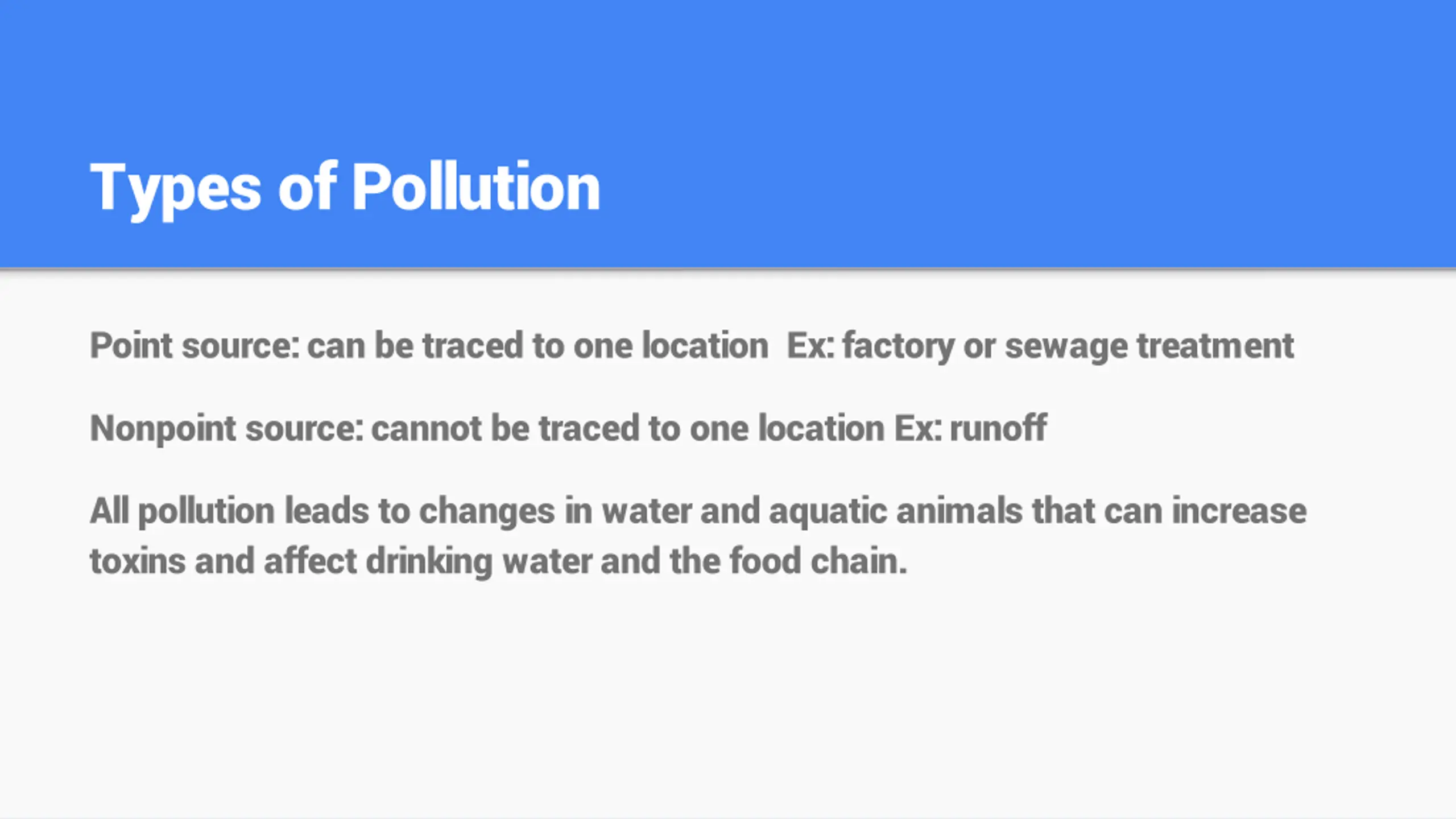Click the phrase "can be traced to one location"
Viewport: 1456px width, 819px height.
point(537,346)
